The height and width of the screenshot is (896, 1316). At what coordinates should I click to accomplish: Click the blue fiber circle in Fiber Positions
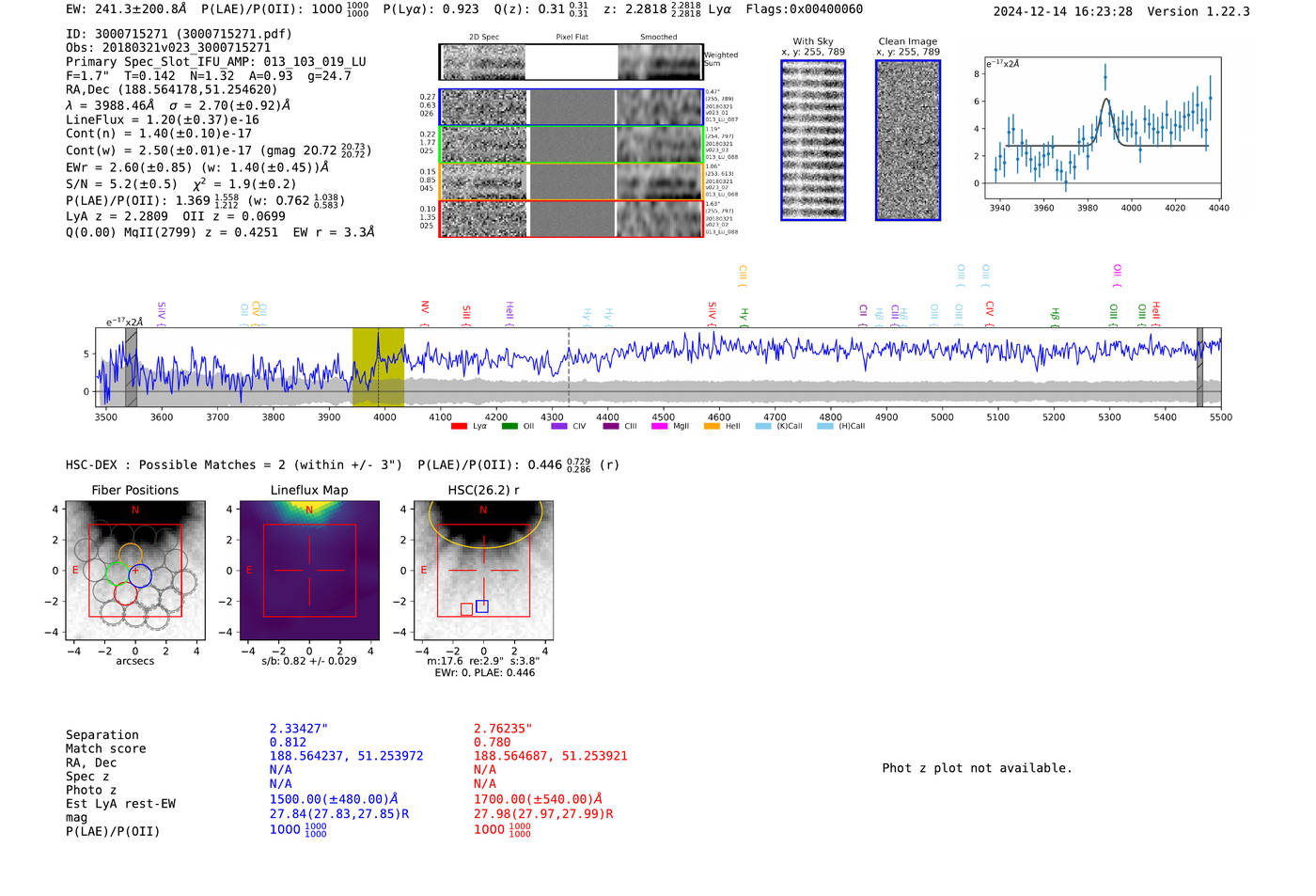pyautogui.click(x=140, y=575)
